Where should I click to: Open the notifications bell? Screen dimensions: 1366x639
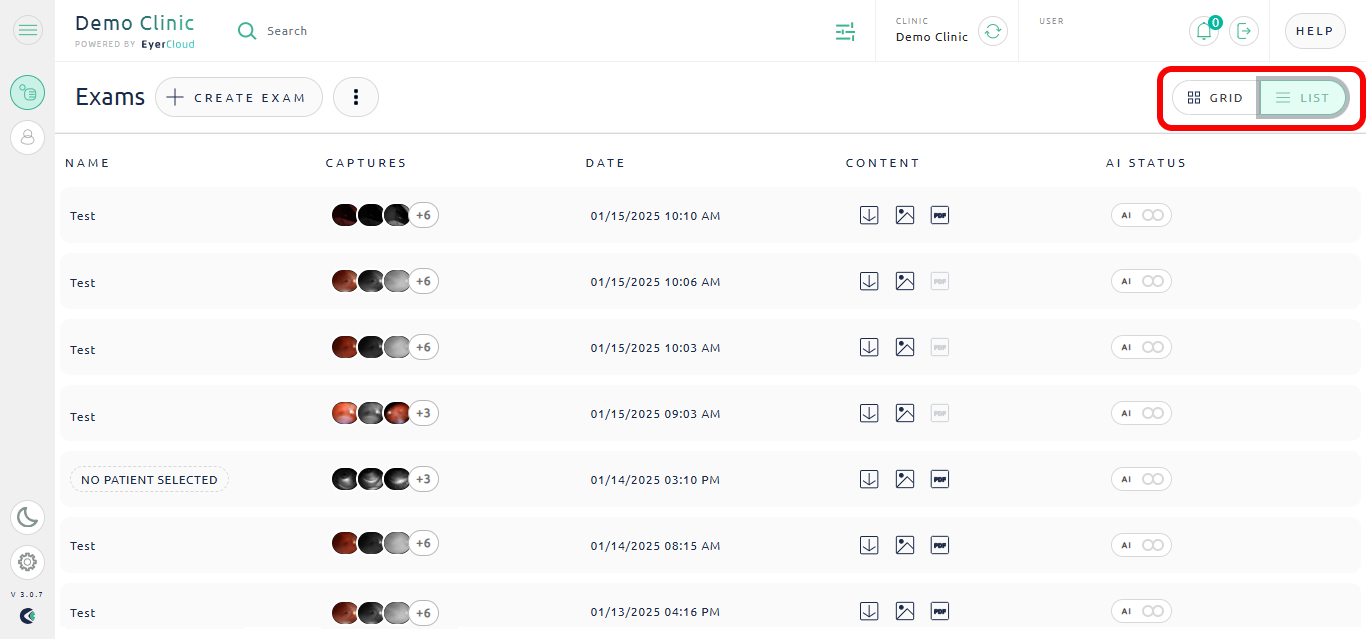1204,31
